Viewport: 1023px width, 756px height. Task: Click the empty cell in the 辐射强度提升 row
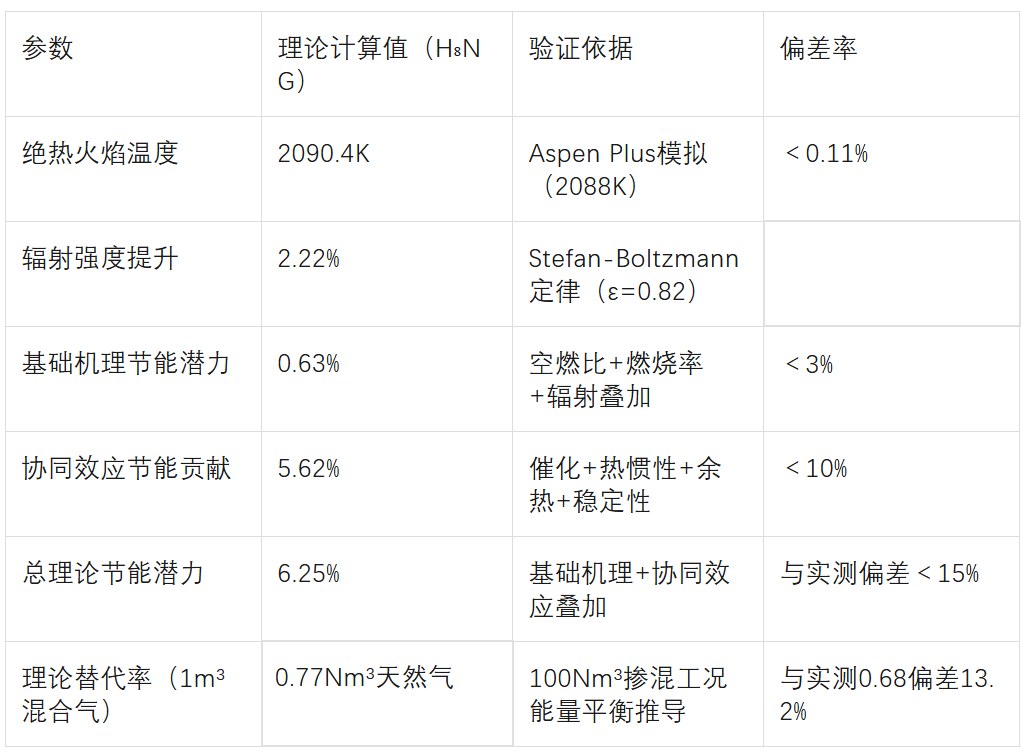point(891,274)
